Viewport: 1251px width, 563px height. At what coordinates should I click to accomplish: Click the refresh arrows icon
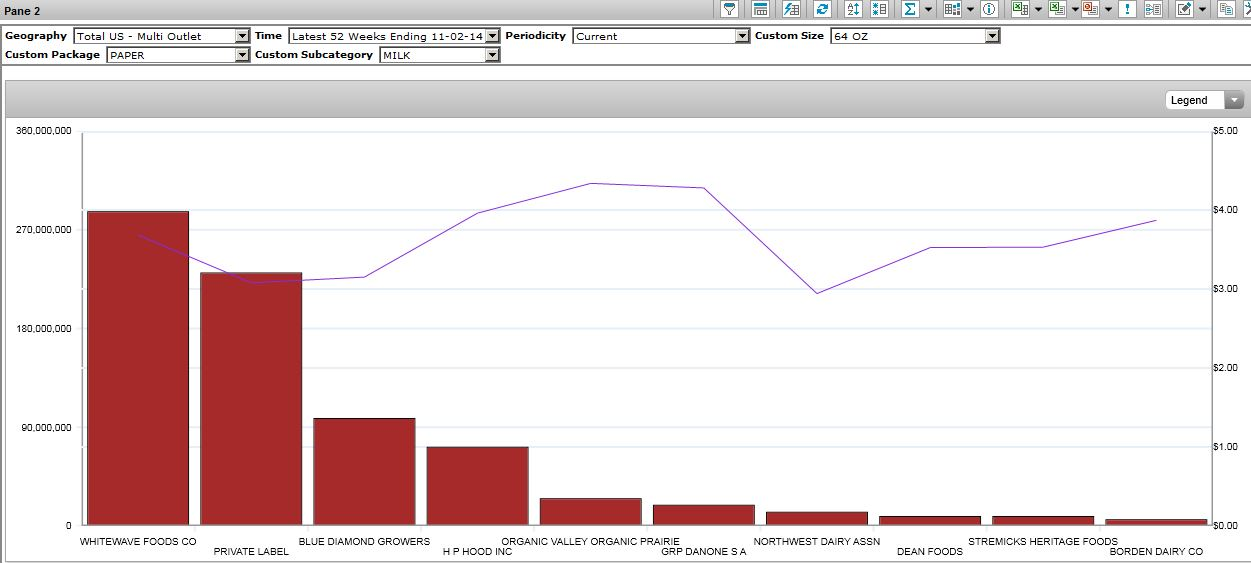click(x=822, y=9)
